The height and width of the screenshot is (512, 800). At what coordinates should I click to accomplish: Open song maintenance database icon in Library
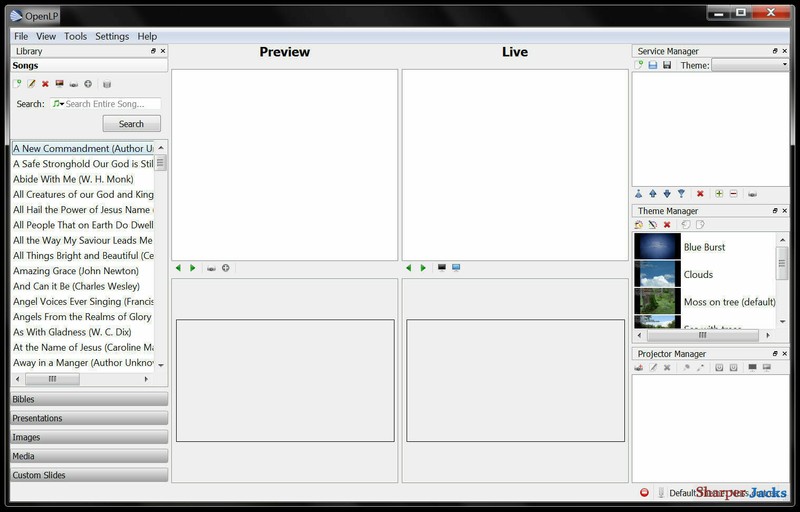(x=107, y=84)
